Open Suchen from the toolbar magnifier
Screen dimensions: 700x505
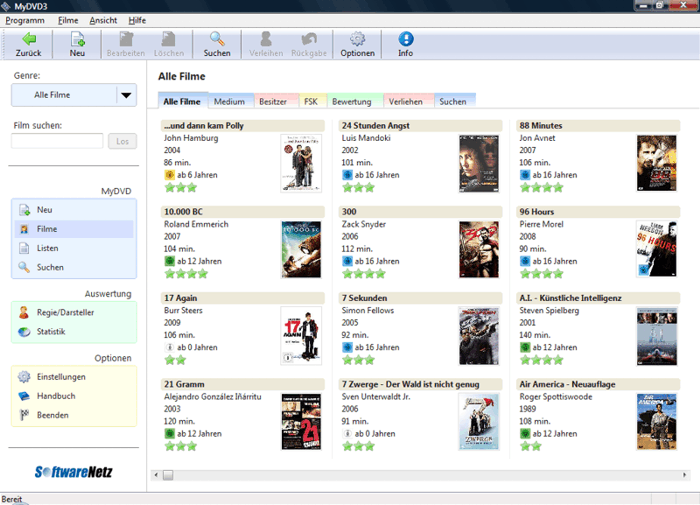point(217,39)
